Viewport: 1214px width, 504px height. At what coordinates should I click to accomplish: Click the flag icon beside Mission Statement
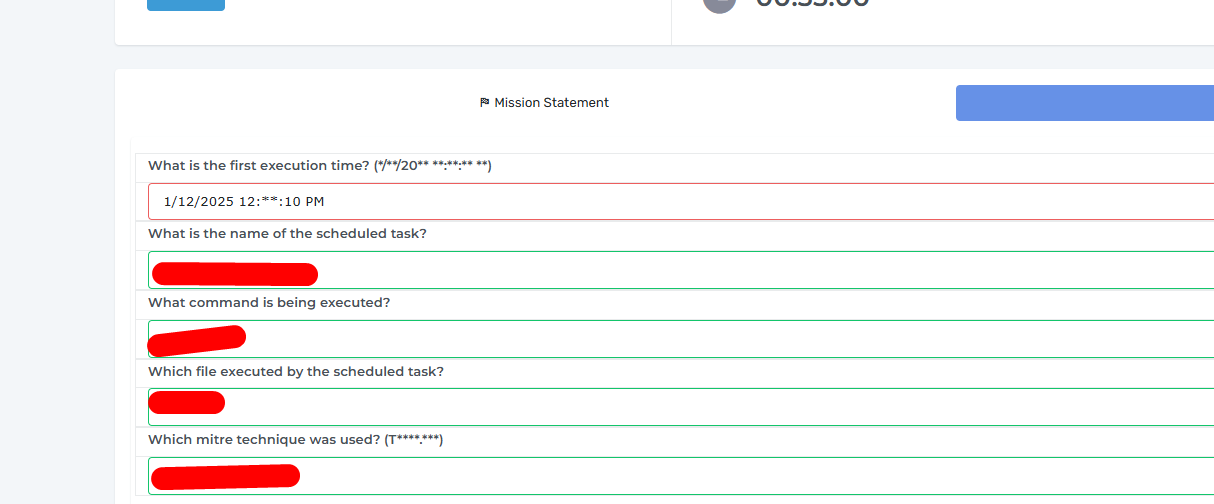click(484, 103)
